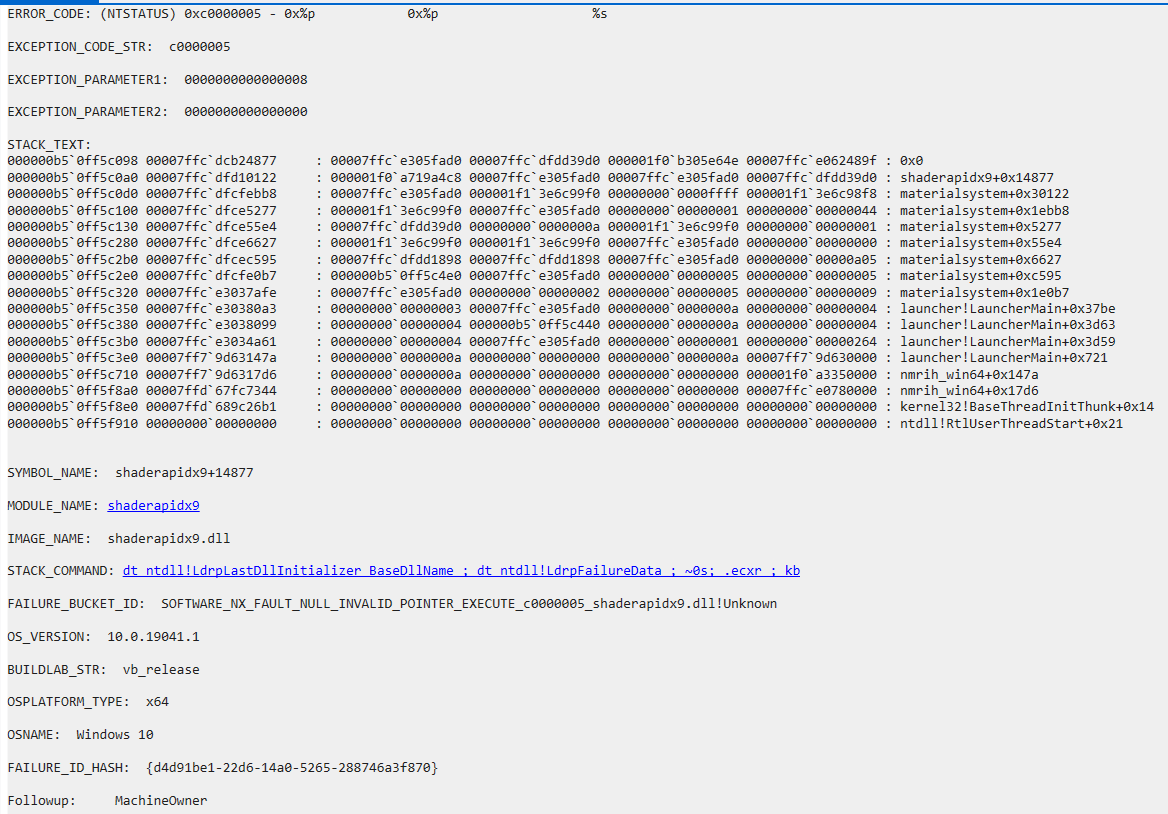
Task: Select stack frame shaderapidx9+0x14877
Action: (977, 177)
